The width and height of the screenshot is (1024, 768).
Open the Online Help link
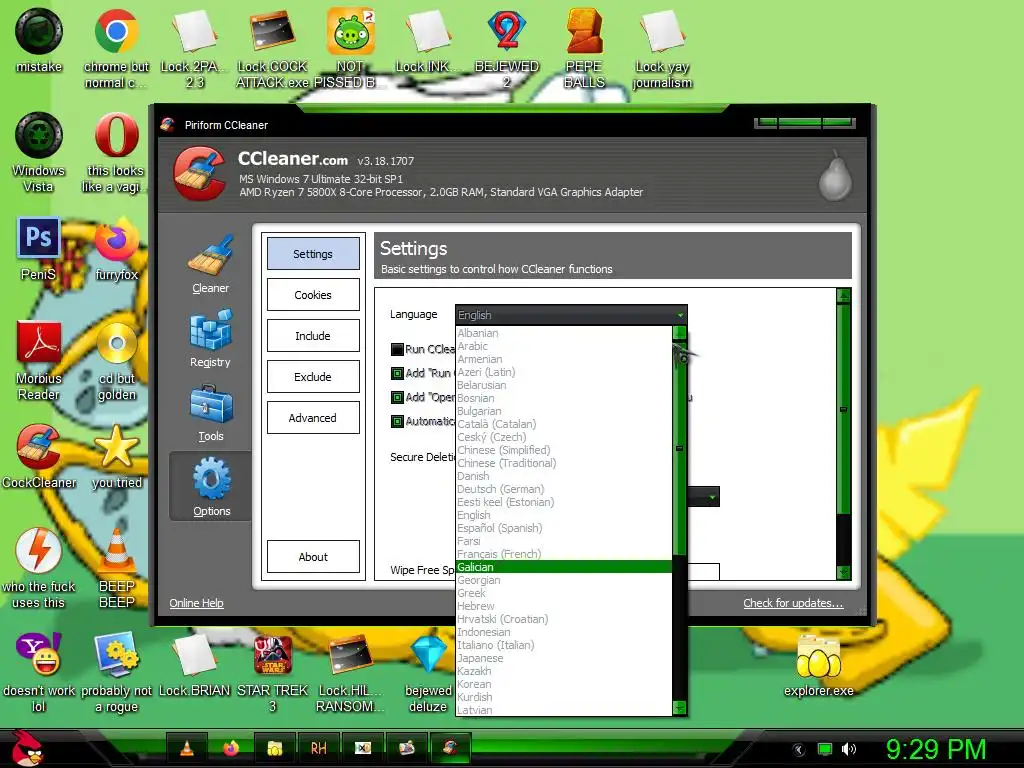point(197,603)
